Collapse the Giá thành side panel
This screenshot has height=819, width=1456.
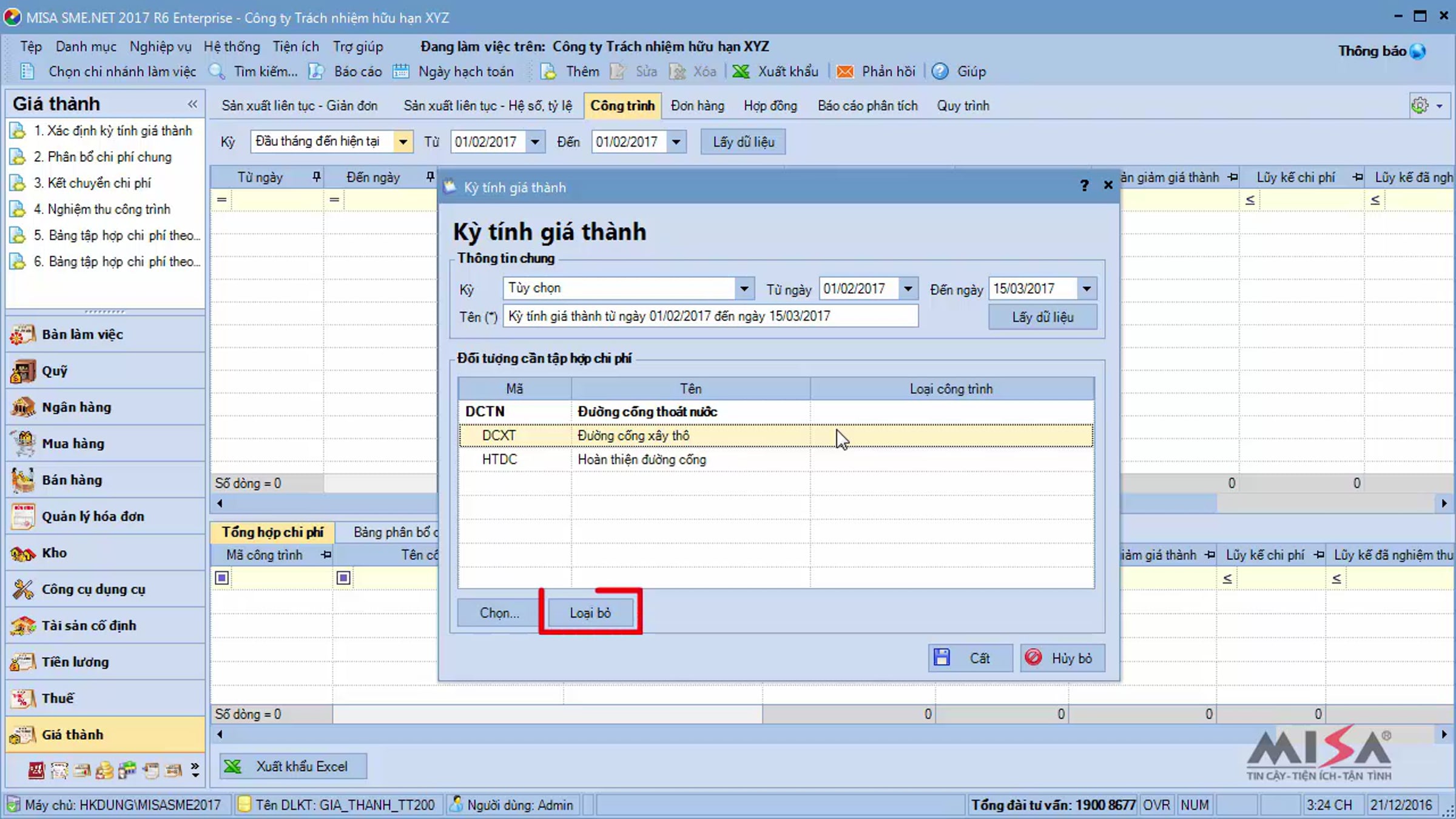(192, 104)
